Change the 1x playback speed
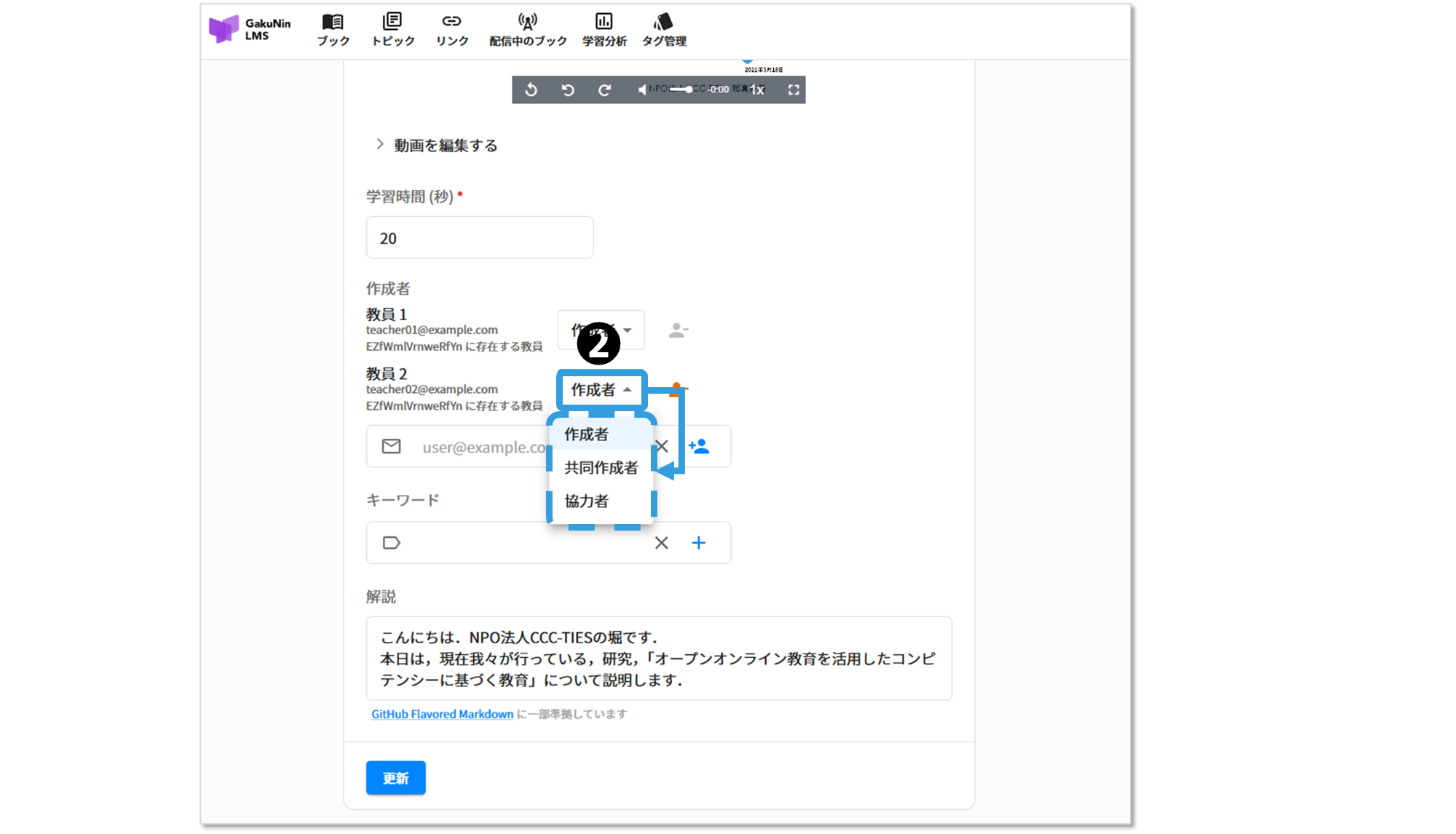The image size is (1456, 834). click(x=757, y=90)
